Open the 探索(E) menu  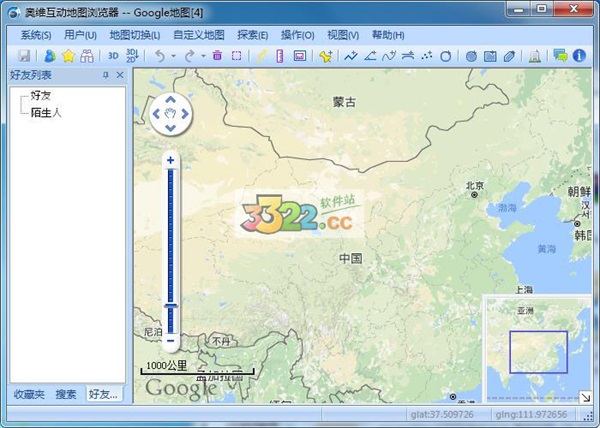pyautogui.click(x=253, y=35)
